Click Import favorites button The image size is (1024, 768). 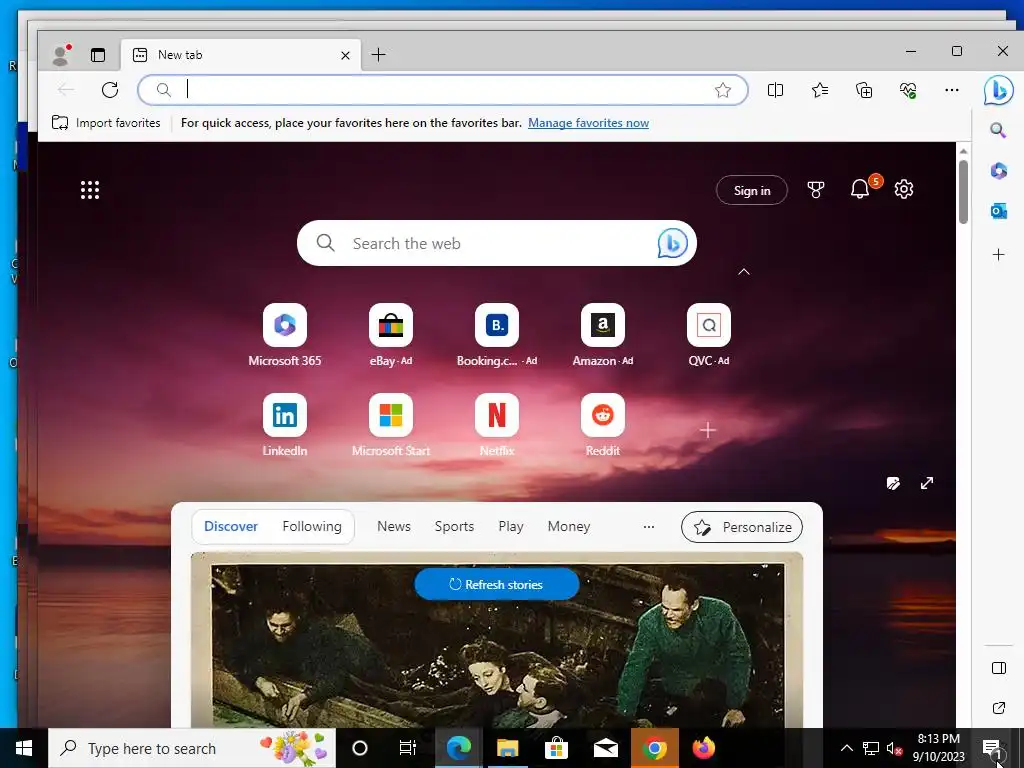click(106, 123)
